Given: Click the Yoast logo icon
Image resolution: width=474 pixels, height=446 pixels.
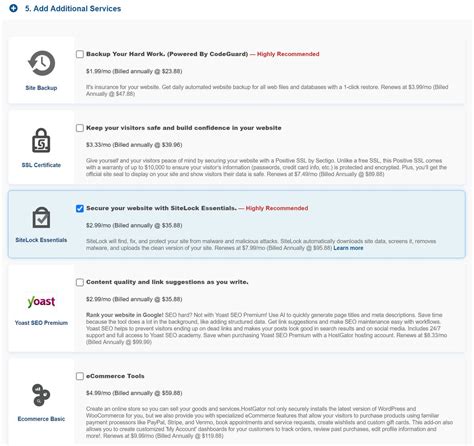Looking at the screenshot, I should click(41, 302).
